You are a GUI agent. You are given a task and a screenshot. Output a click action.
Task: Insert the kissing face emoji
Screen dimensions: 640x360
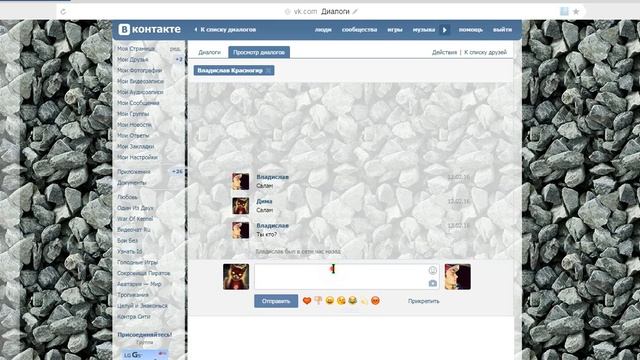[x=341, y=301]
